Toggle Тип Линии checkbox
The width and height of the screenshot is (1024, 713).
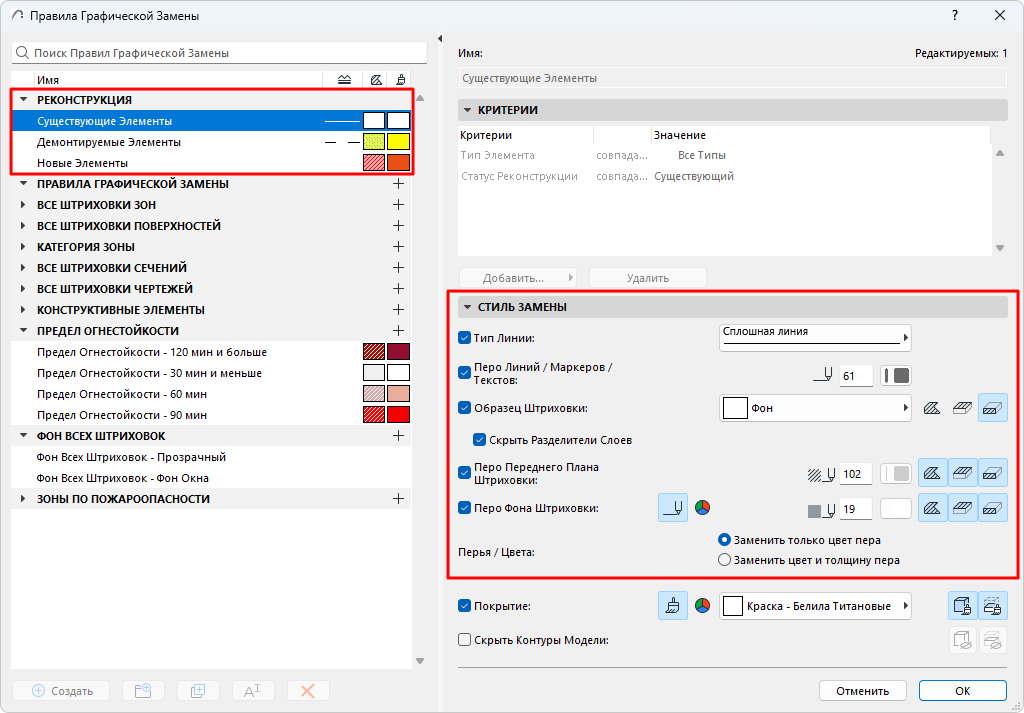click(464, 338)
